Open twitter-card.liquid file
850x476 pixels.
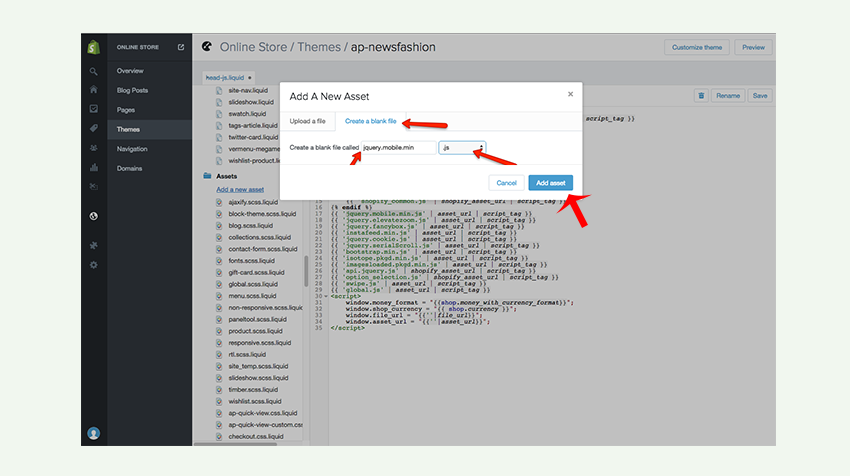tap(253, 137)
